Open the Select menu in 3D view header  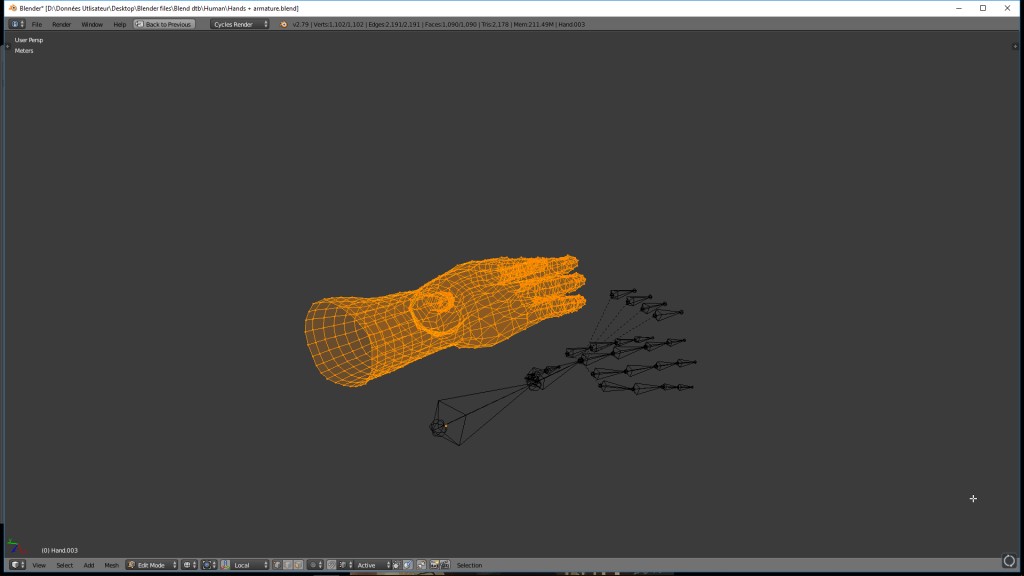coord(64,565)
